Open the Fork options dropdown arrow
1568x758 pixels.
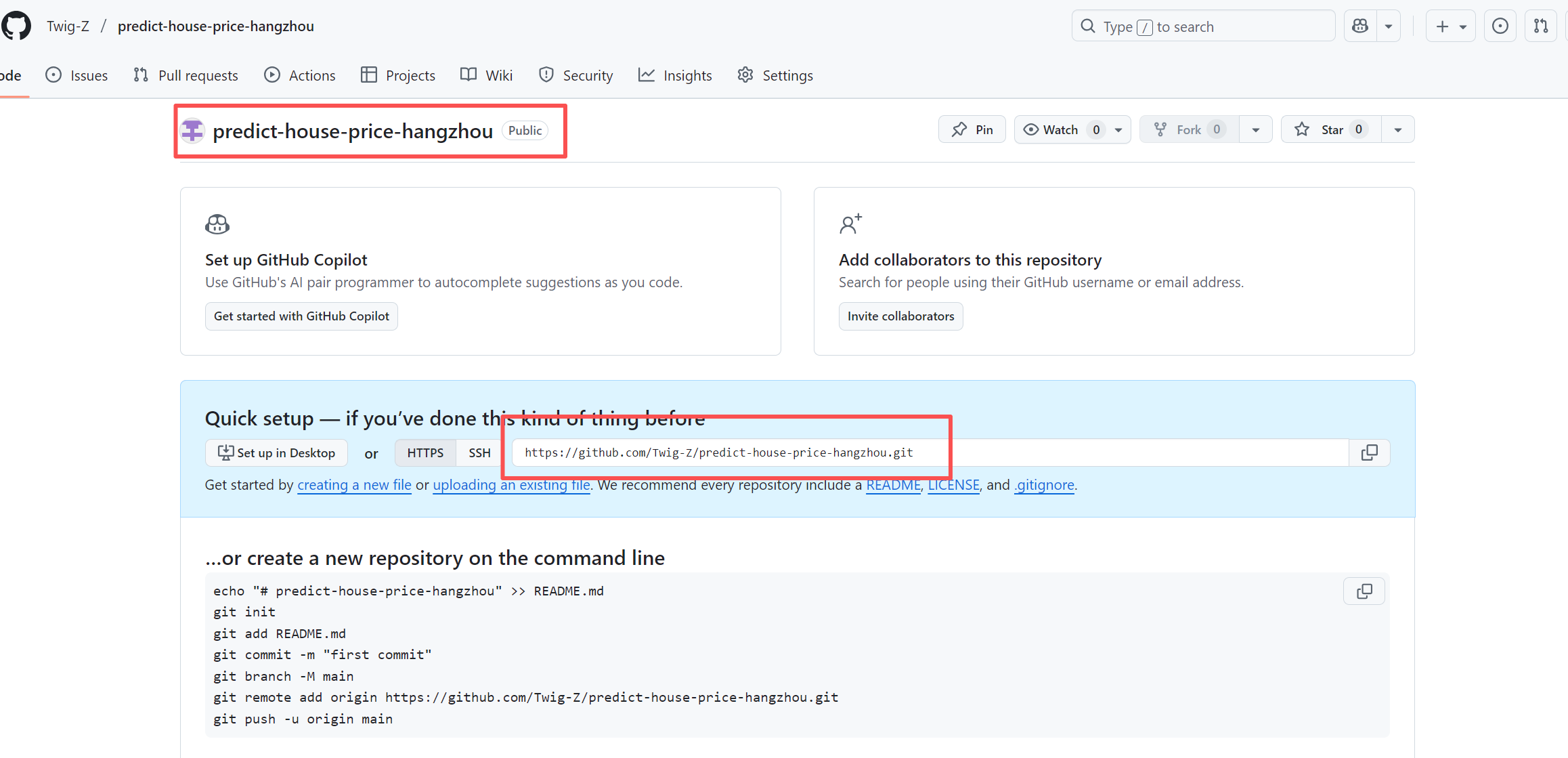[x=1255, y=129]
